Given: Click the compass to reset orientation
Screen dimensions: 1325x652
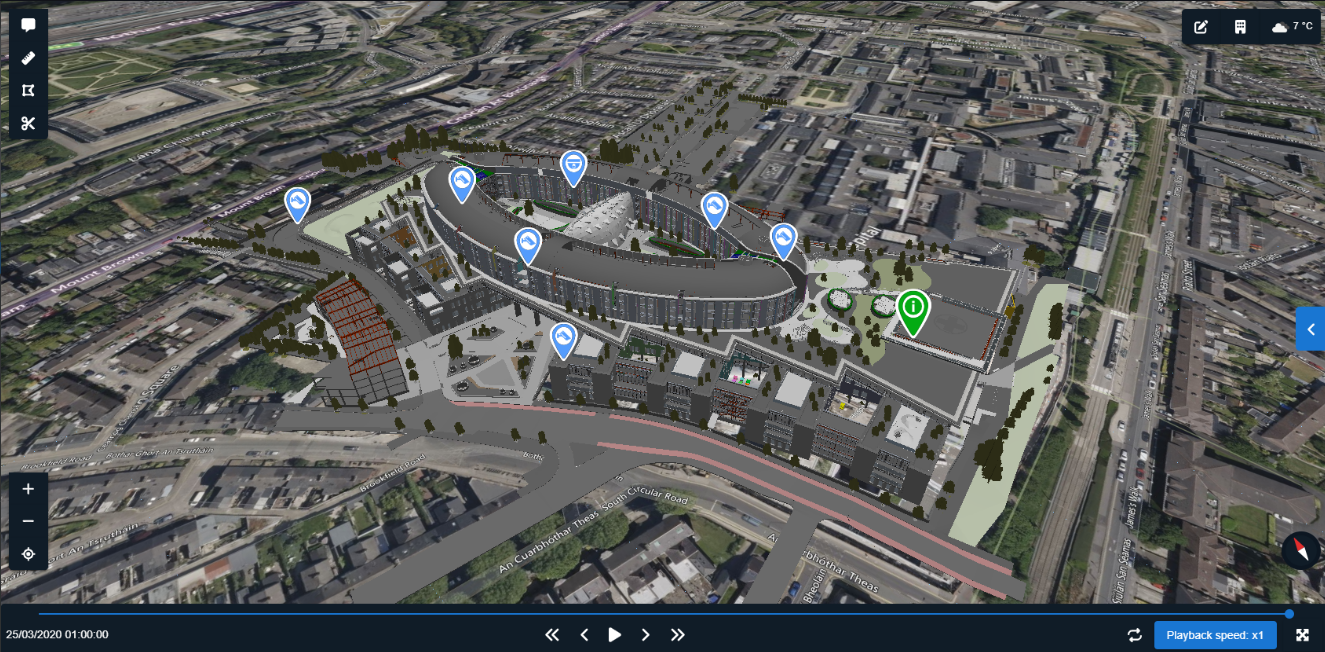Looking at the screenshot, I should click(1299, 551).
